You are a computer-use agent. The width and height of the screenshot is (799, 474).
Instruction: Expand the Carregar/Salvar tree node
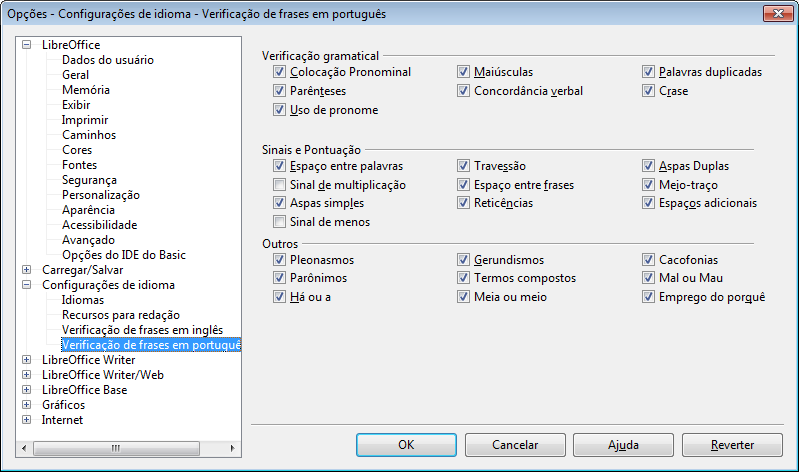[x=27, y=270]
